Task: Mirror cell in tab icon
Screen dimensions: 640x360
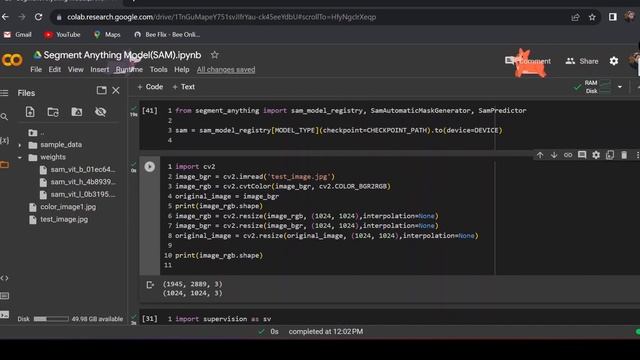Action: coord(610,155)
